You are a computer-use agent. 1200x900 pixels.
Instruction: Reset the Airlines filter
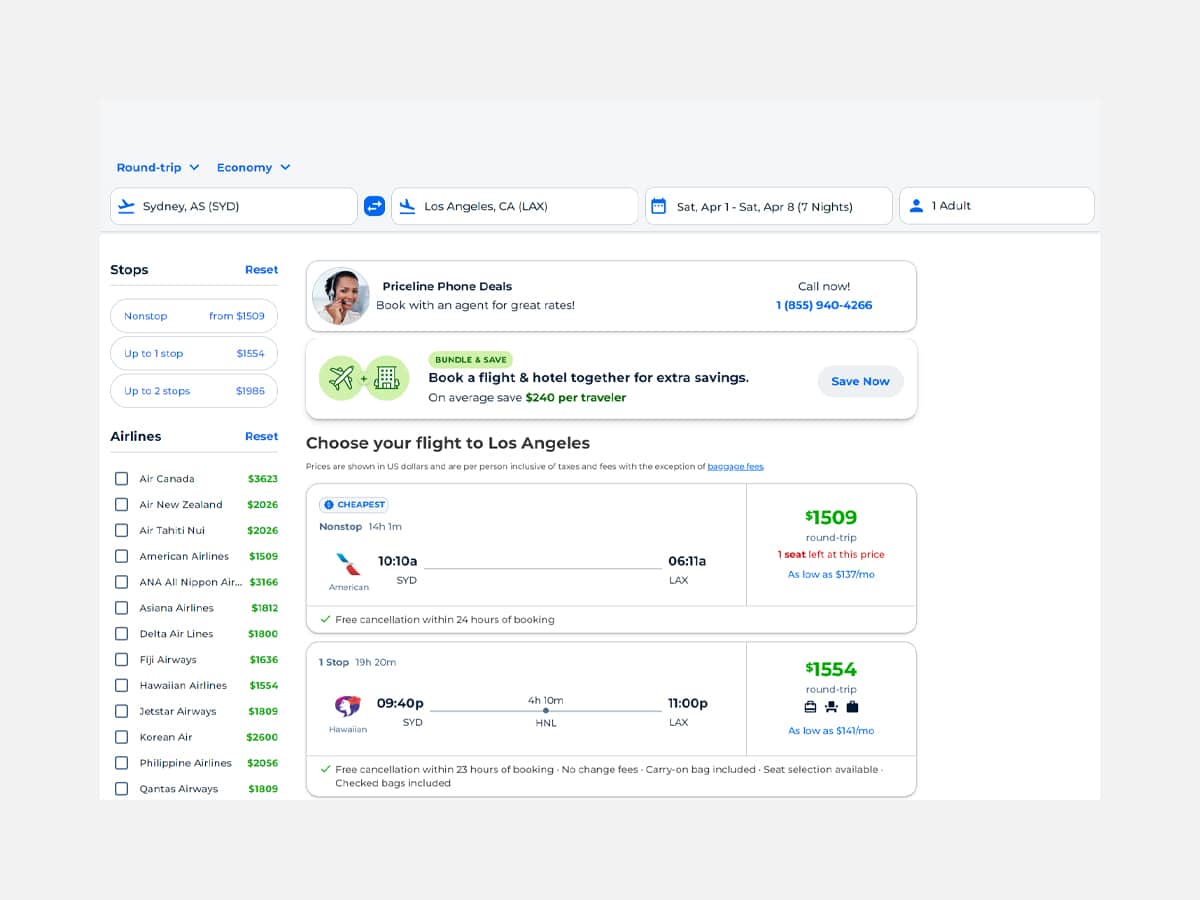point(262,436)
